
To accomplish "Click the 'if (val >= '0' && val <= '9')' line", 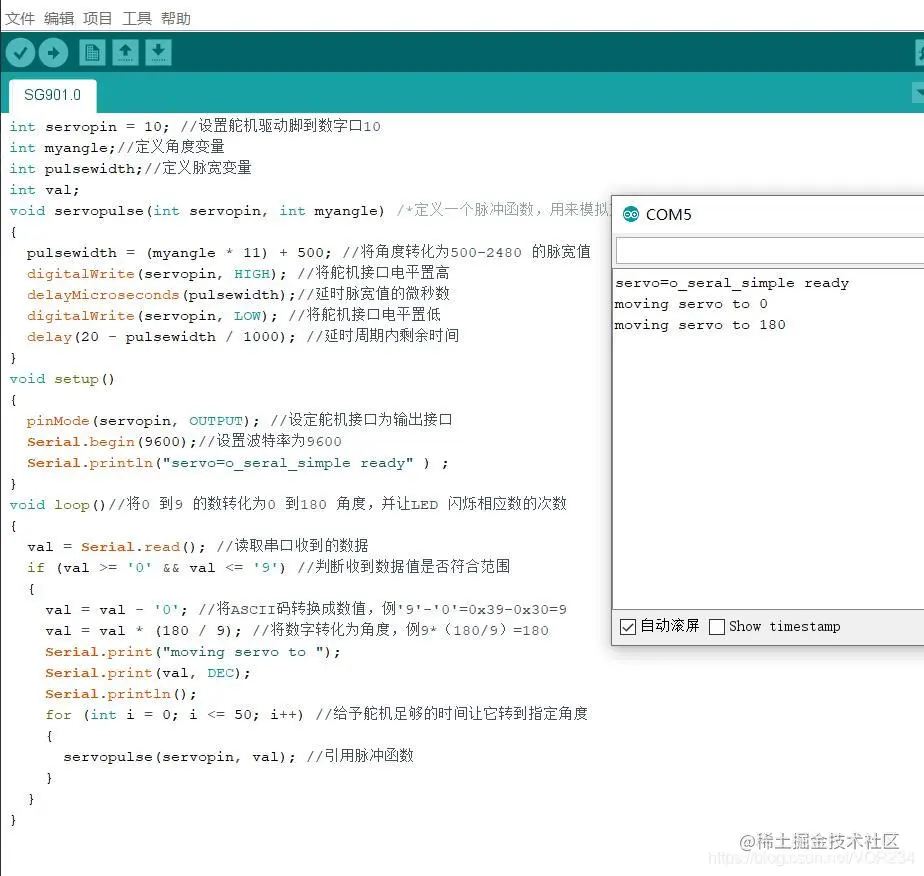I will click(268, 567).
